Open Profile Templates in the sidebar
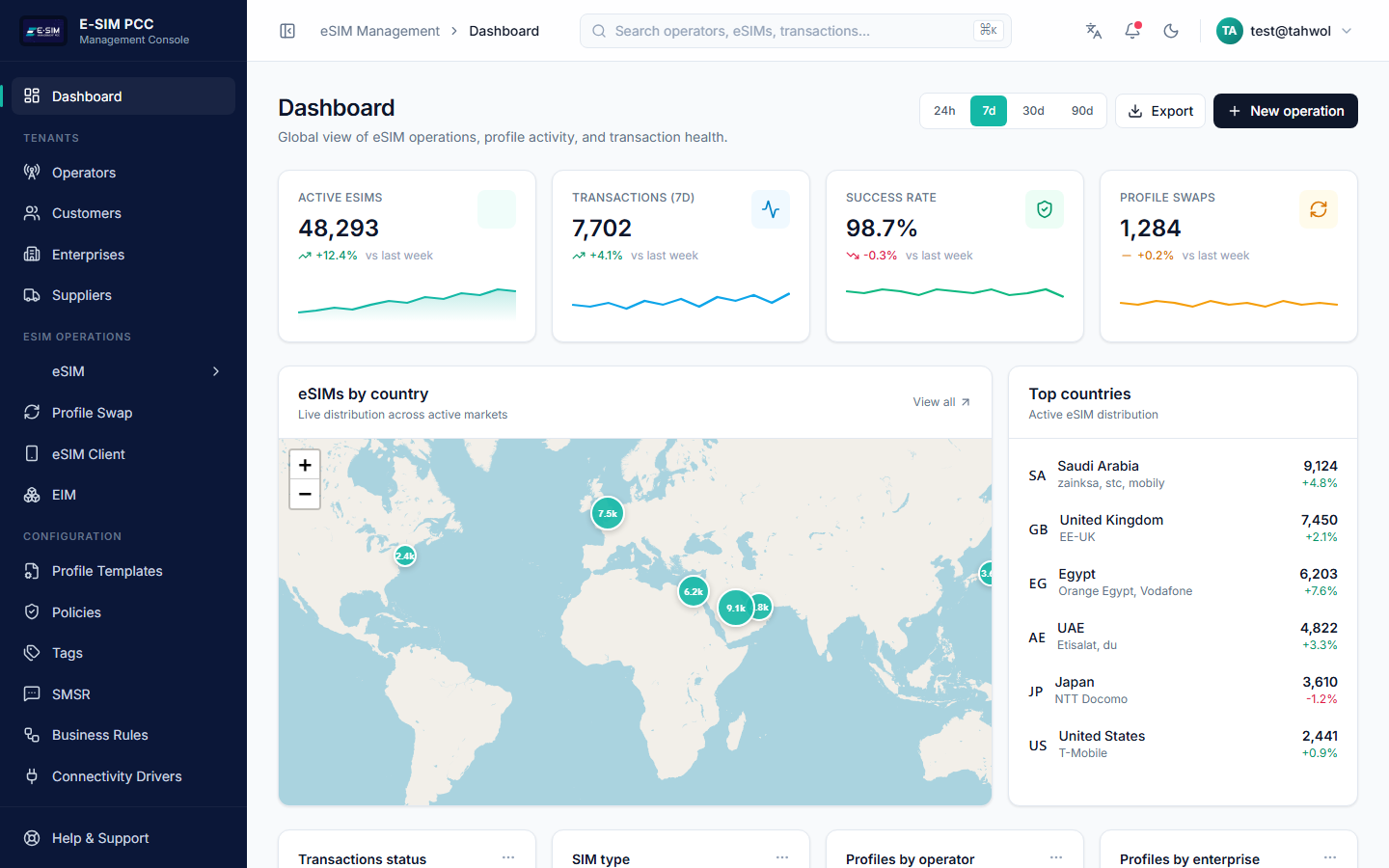The height and width of the screenshot is (868, 1389). tap(107, 571)
